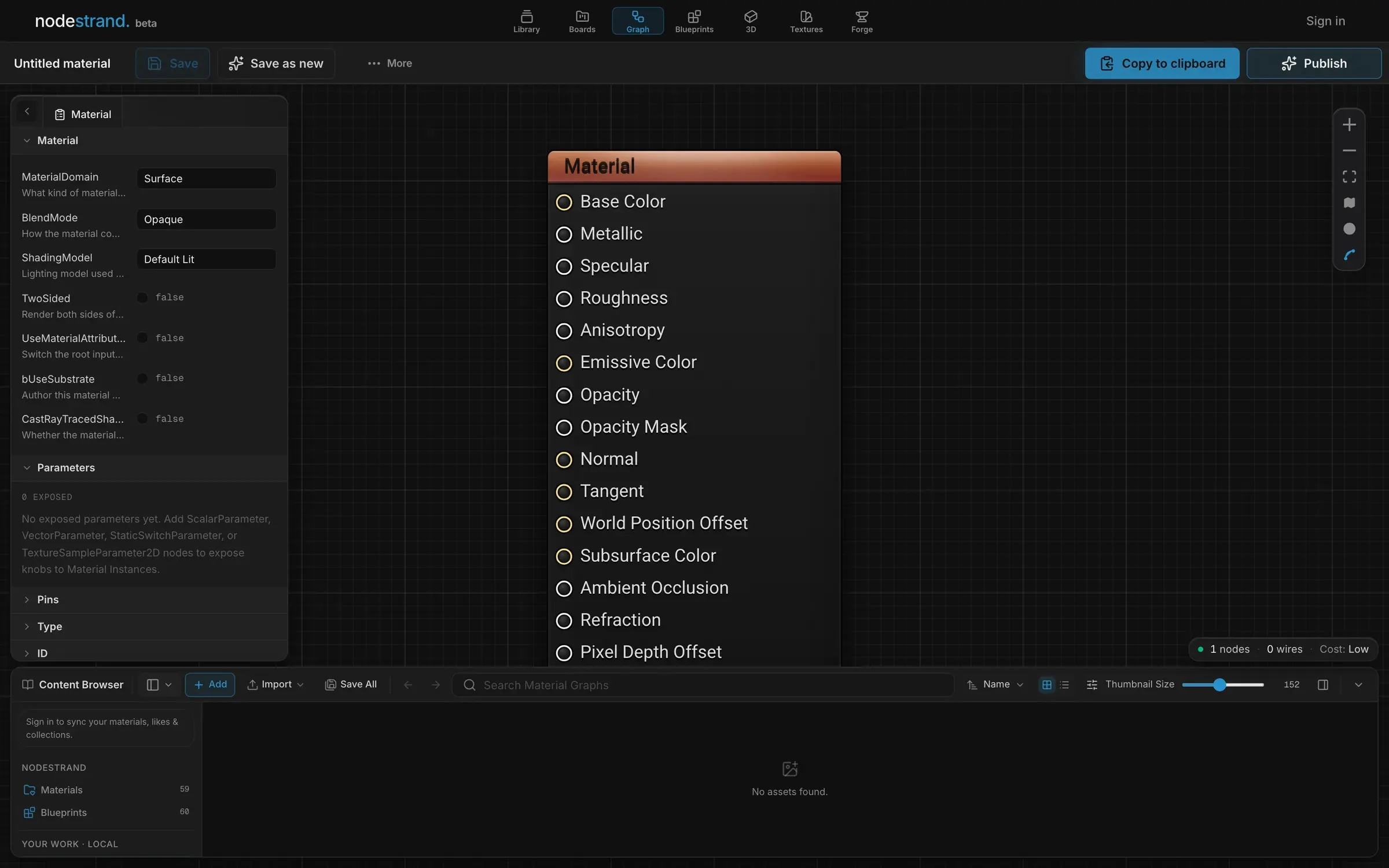
Task: Click the Refraction input pin
Action: pyautogui.click(x=564, y=620)
